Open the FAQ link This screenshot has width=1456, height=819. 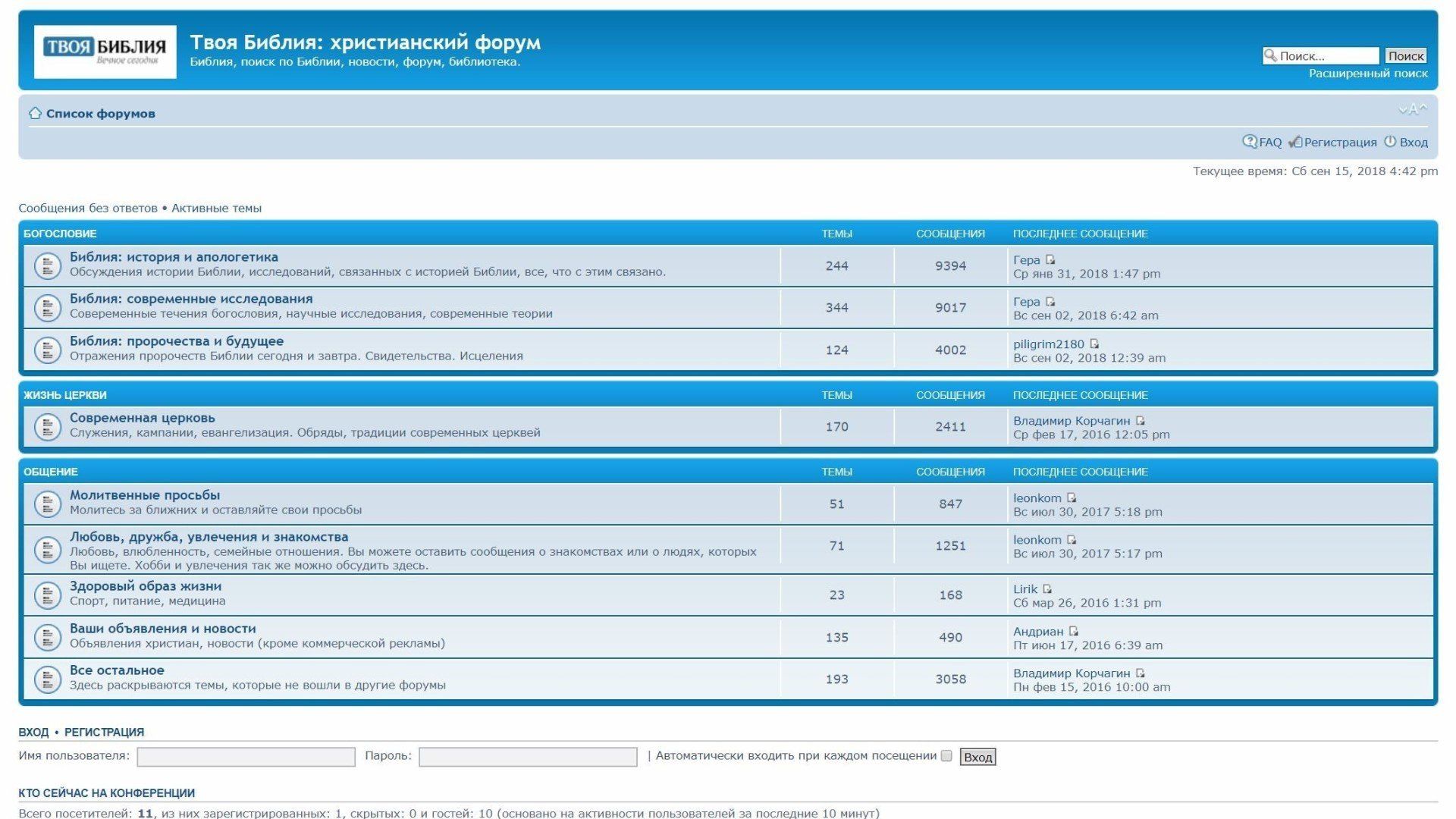coord(1270,143)
